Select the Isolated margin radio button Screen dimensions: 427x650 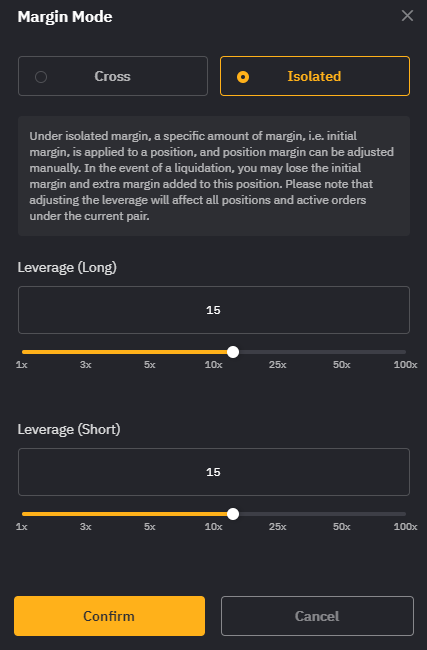(x=243, y=77)
